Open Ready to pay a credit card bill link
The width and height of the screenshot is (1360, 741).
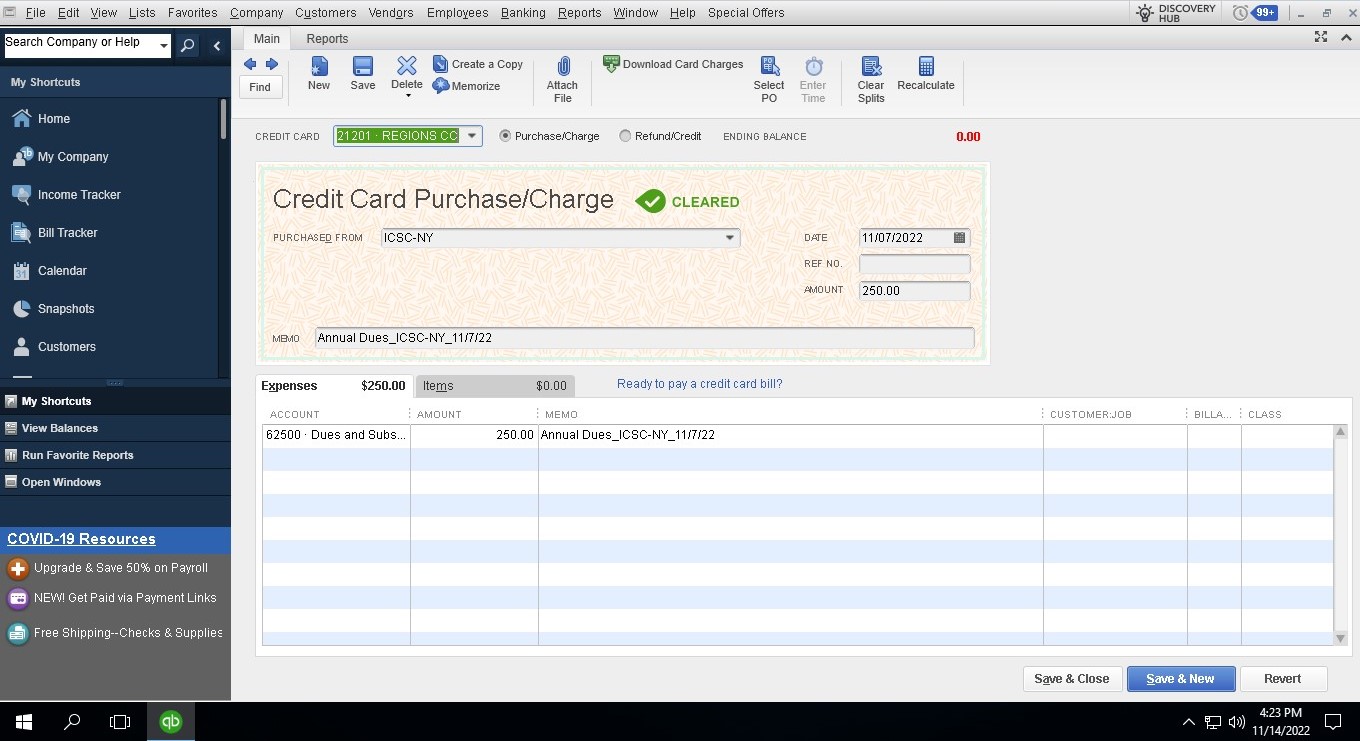tap(700, 384)
